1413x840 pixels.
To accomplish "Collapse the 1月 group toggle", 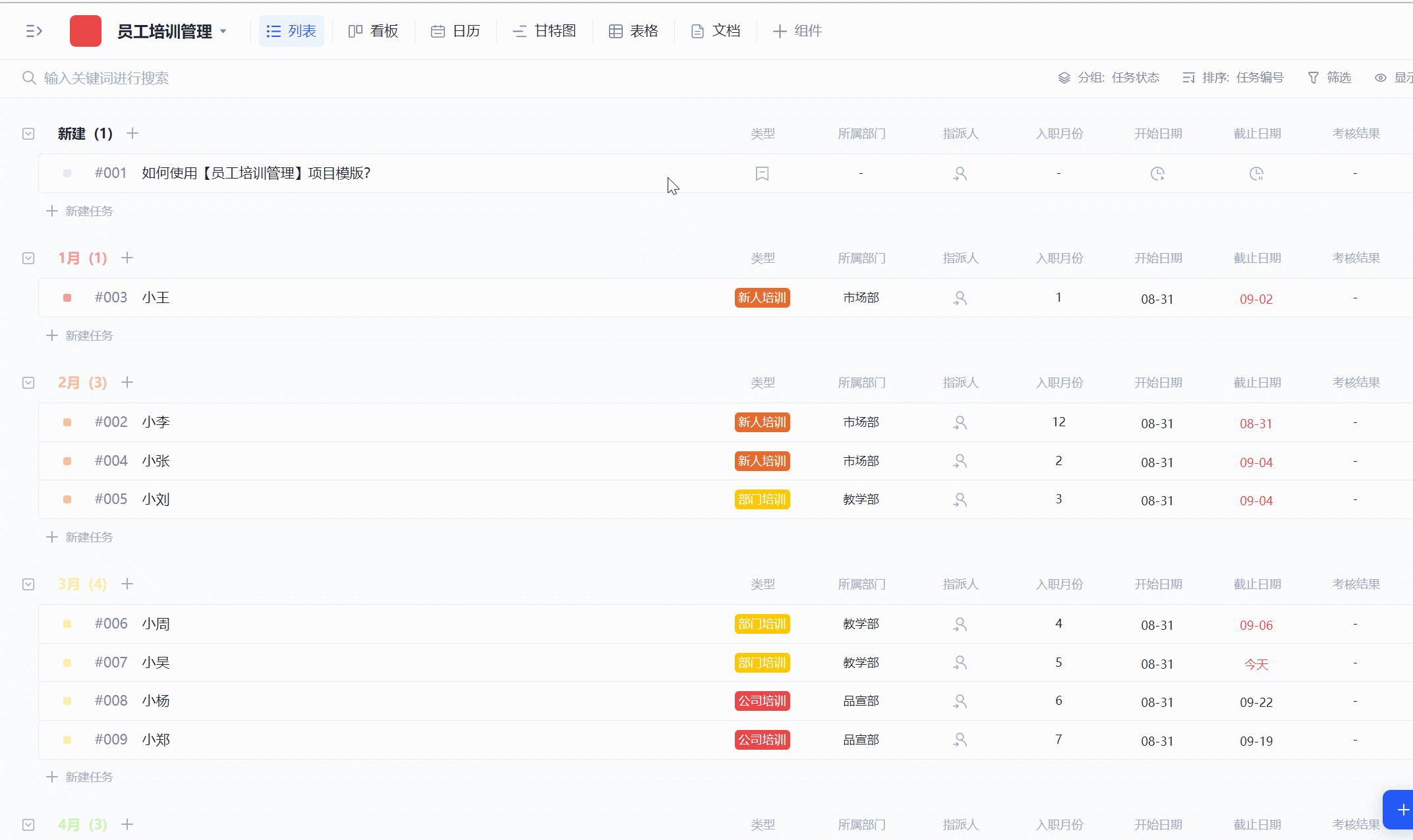I will coord(28,258).
